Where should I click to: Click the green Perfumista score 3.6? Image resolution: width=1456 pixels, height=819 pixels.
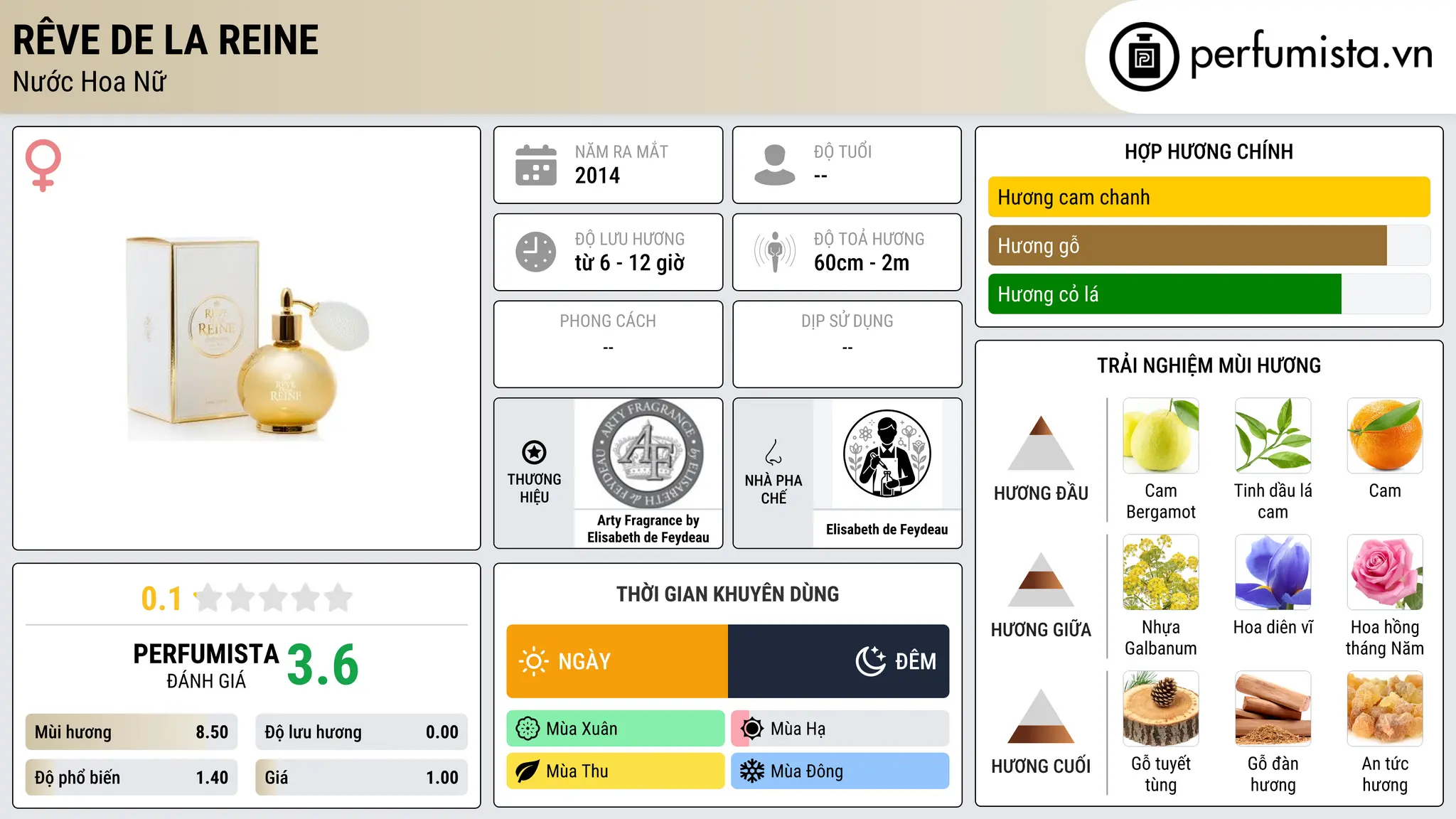click(323, 665)
